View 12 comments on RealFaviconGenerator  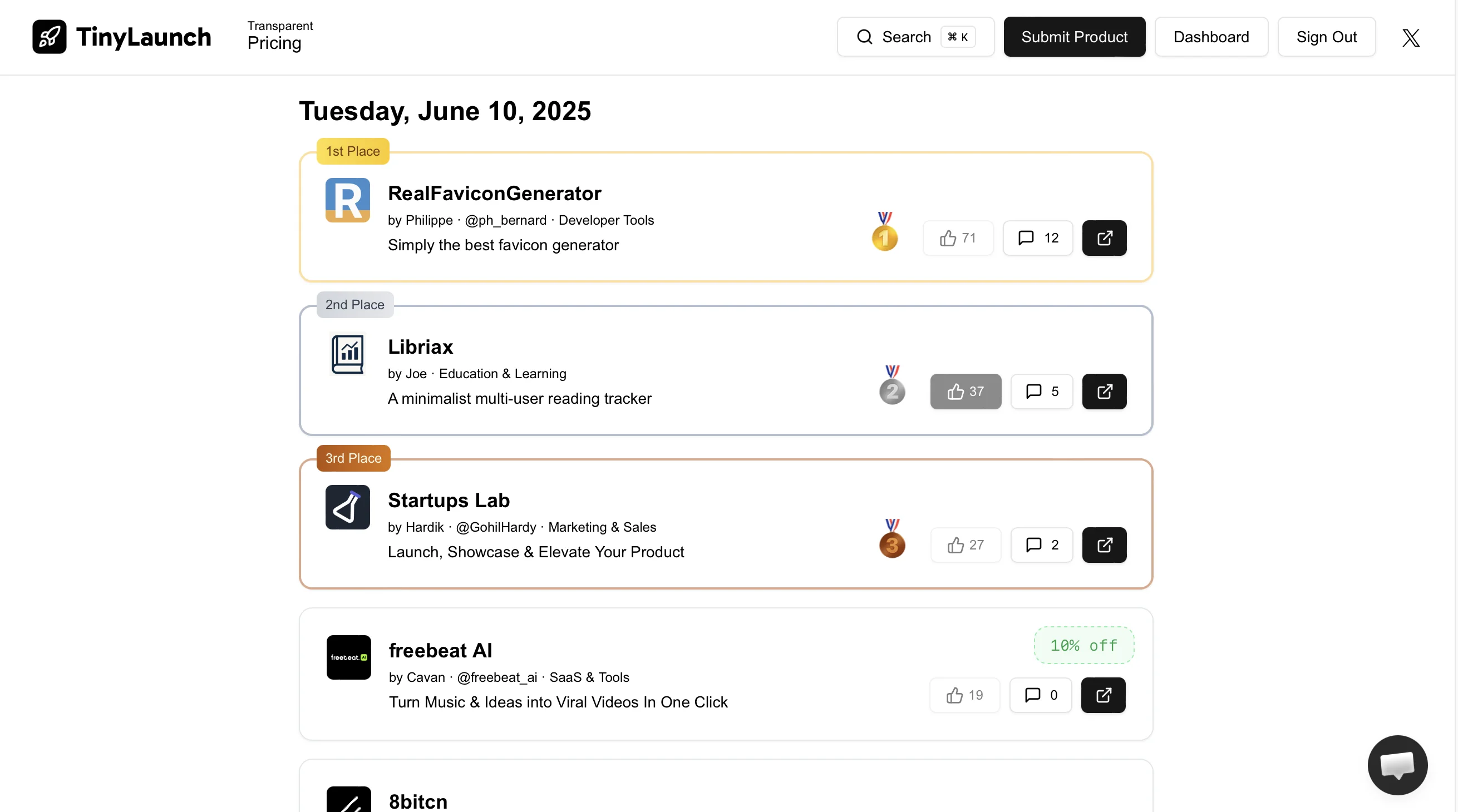coord(1037,238)
